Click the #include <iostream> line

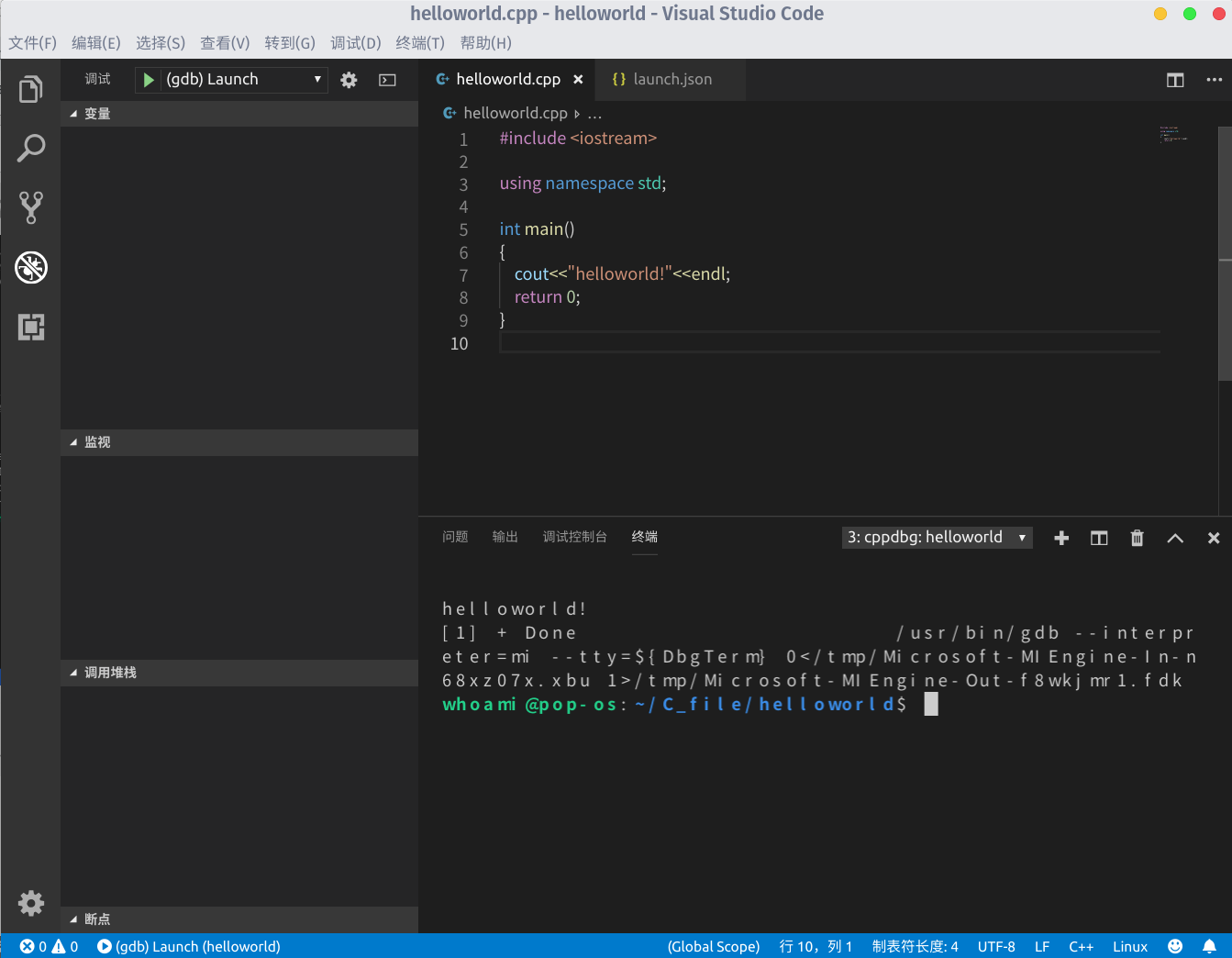coord(578,139)
